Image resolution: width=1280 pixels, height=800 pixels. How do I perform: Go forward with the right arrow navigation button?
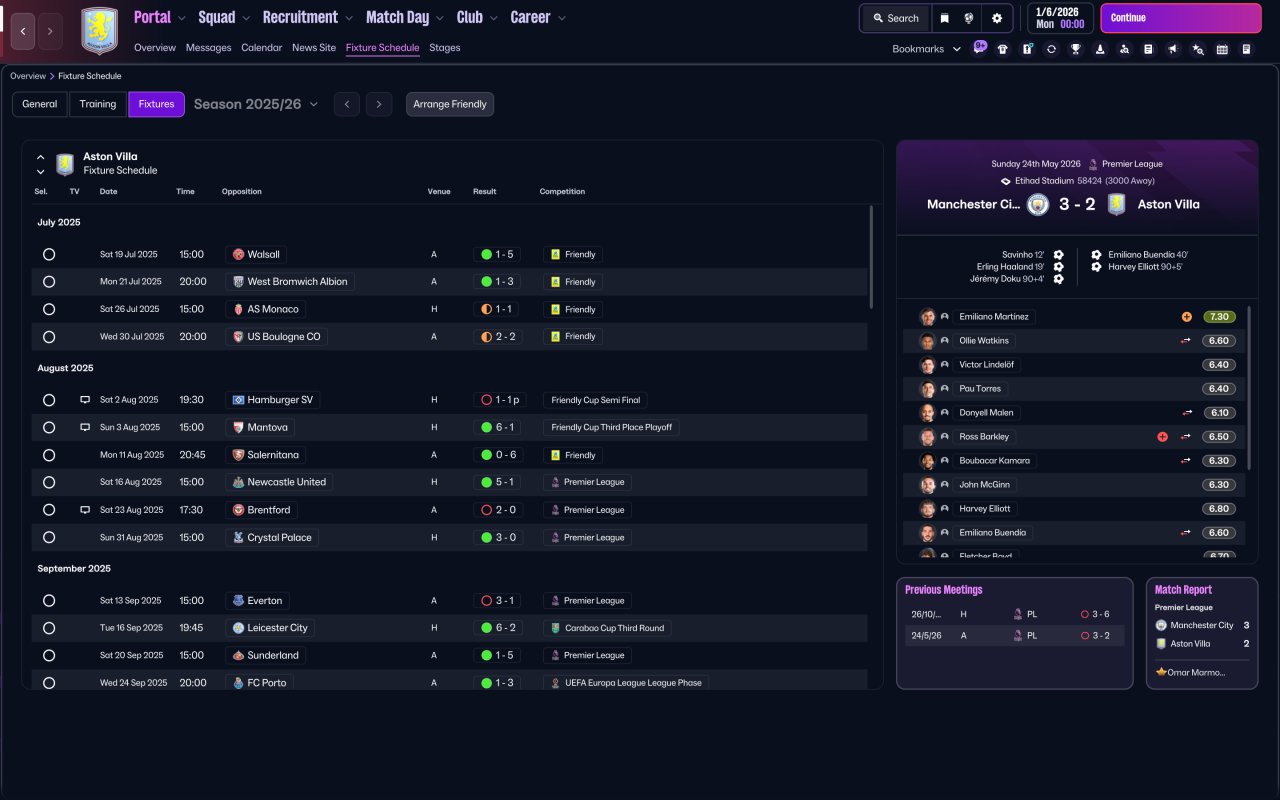click(x=50, y=31)
